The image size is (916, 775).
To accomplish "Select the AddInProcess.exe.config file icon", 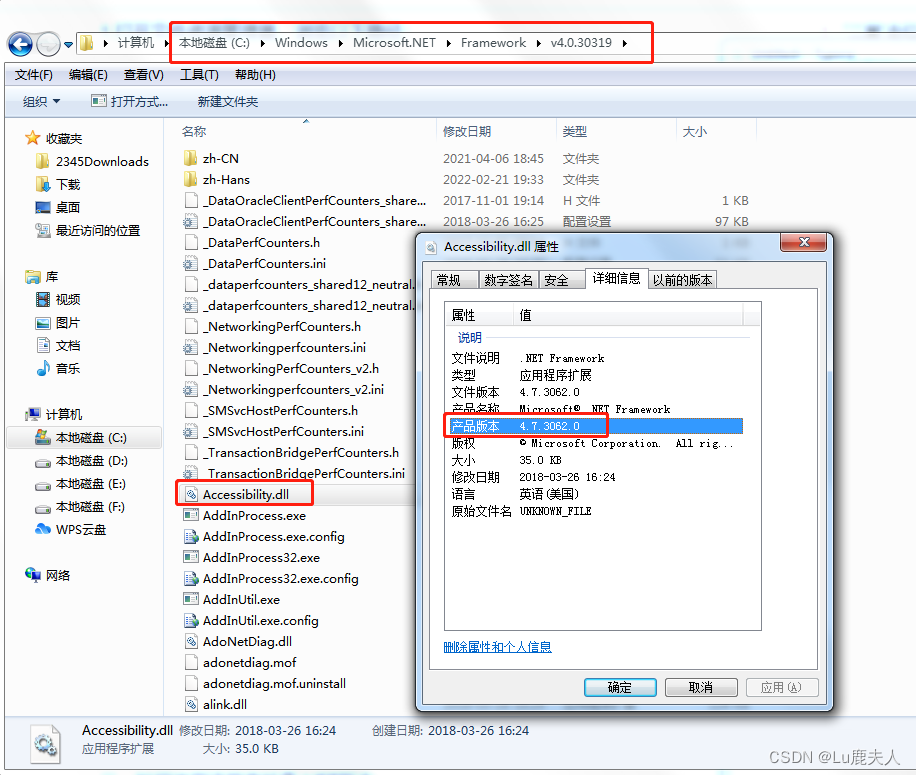I will (190, 537).
